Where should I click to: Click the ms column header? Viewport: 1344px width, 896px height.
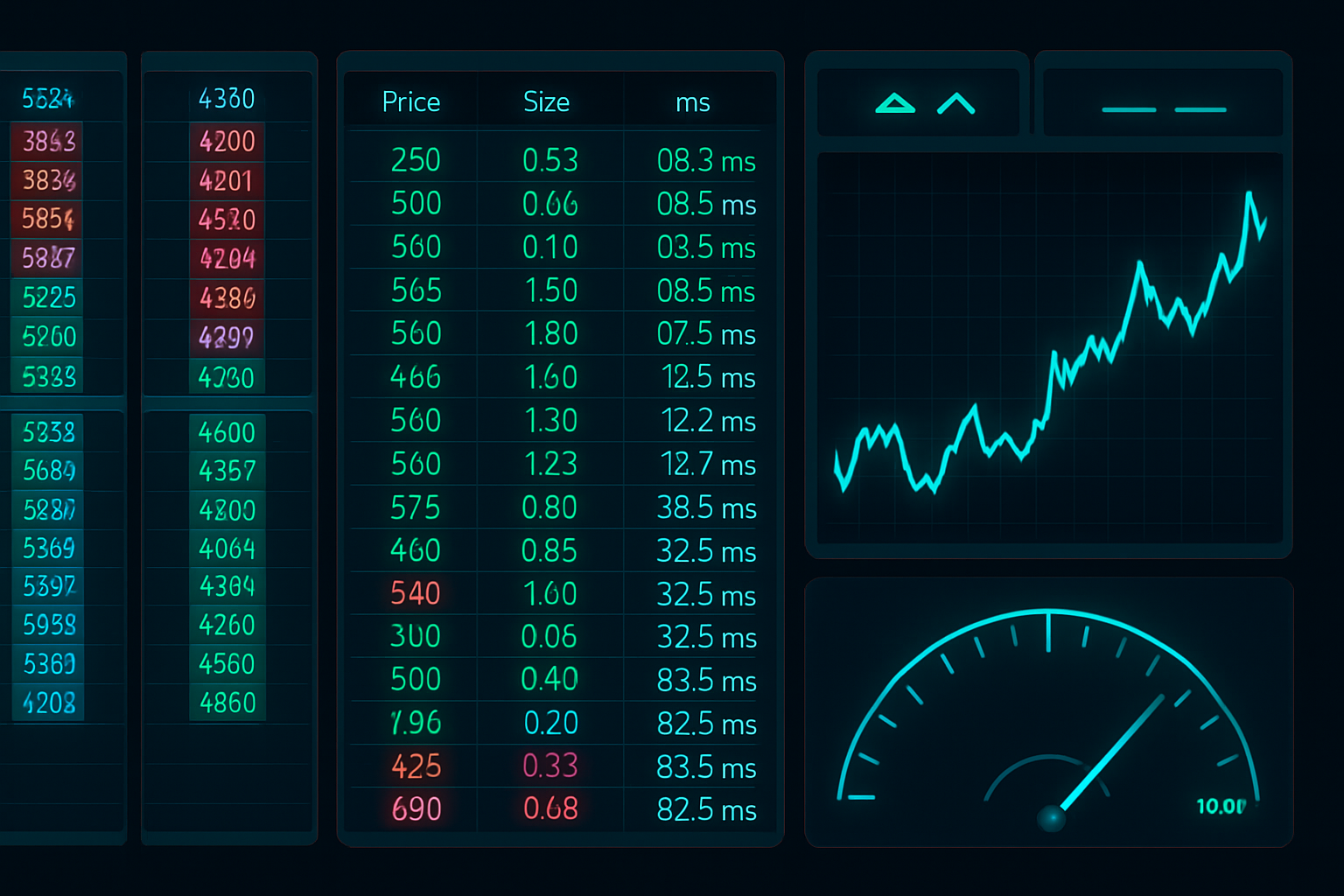(692, 103)
